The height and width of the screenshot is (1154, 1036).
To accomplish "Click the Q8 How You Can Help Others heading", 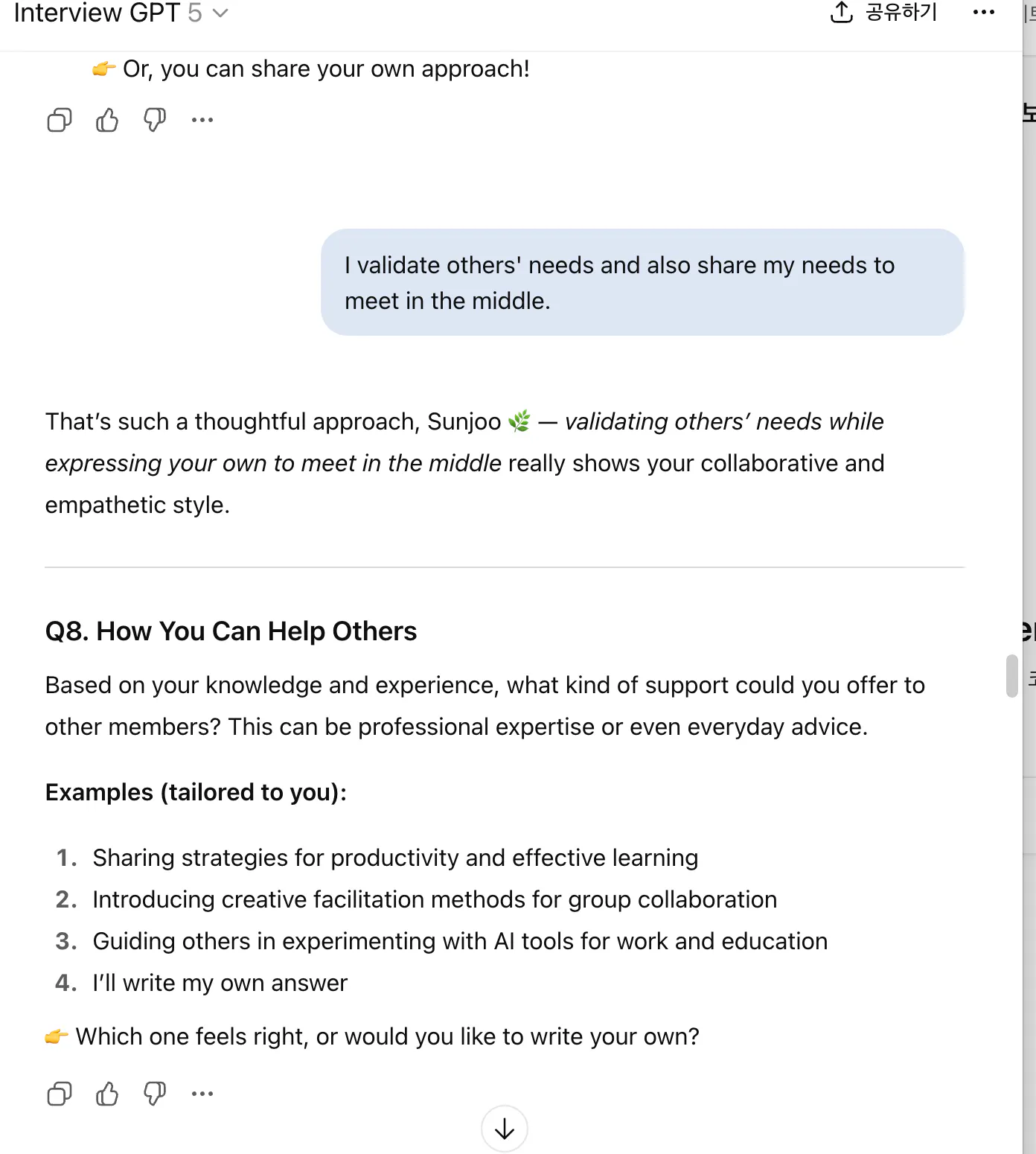I will click(x=231, y=631).
